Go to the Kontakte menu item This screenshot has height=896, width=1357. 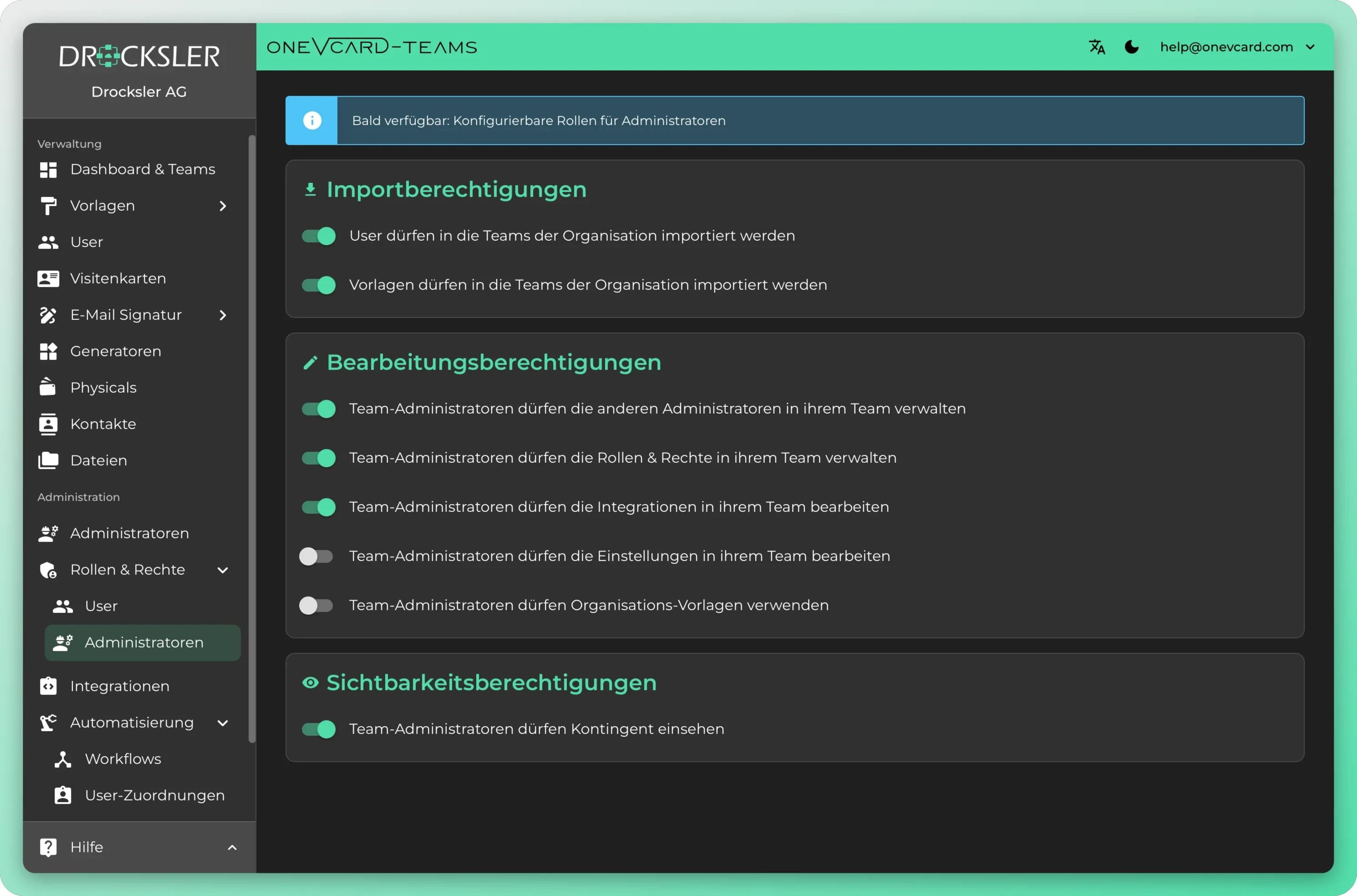pos(139,425)
